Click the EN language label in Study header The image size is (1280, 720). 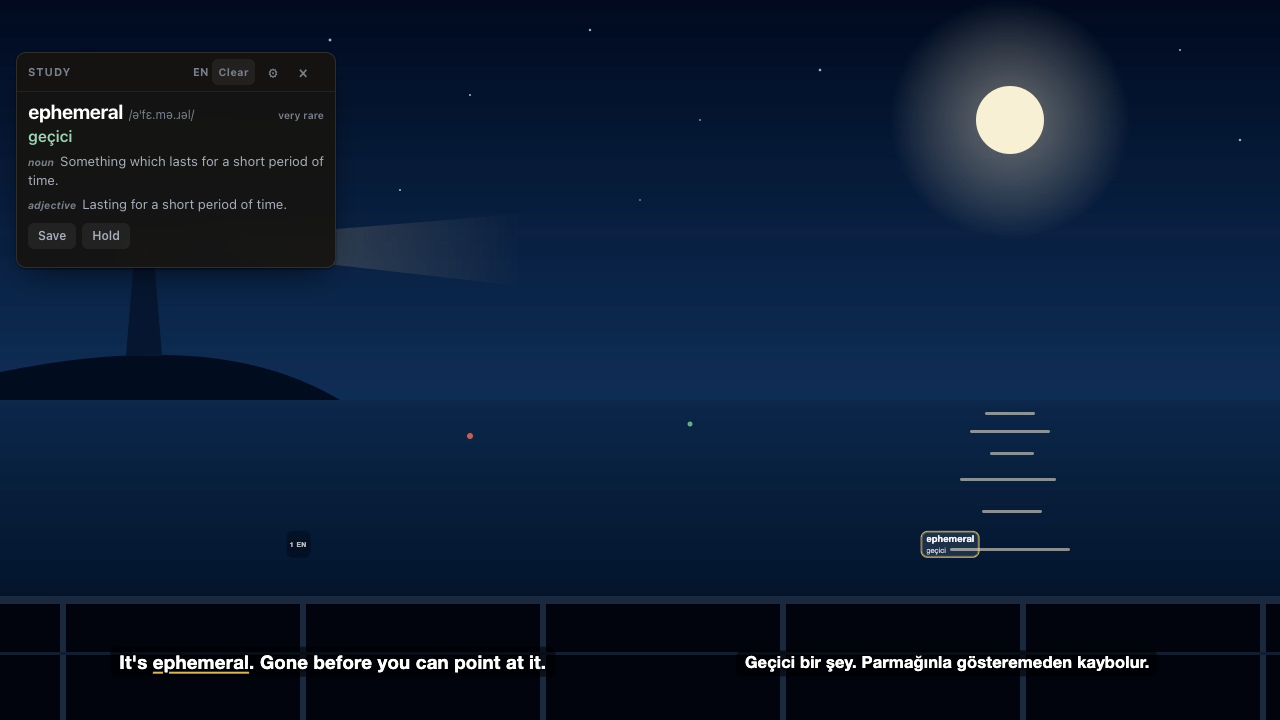click(201, 72)
